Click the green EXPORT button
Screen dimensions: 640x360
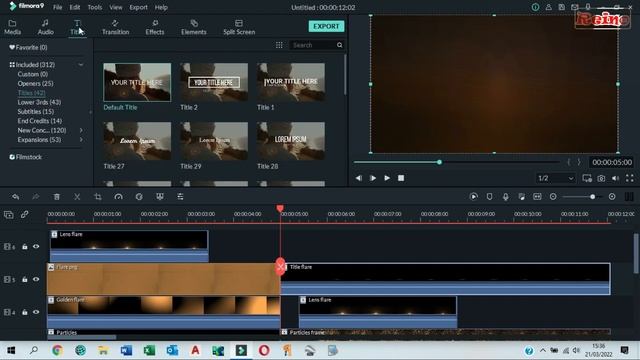(x=326, y=26)
